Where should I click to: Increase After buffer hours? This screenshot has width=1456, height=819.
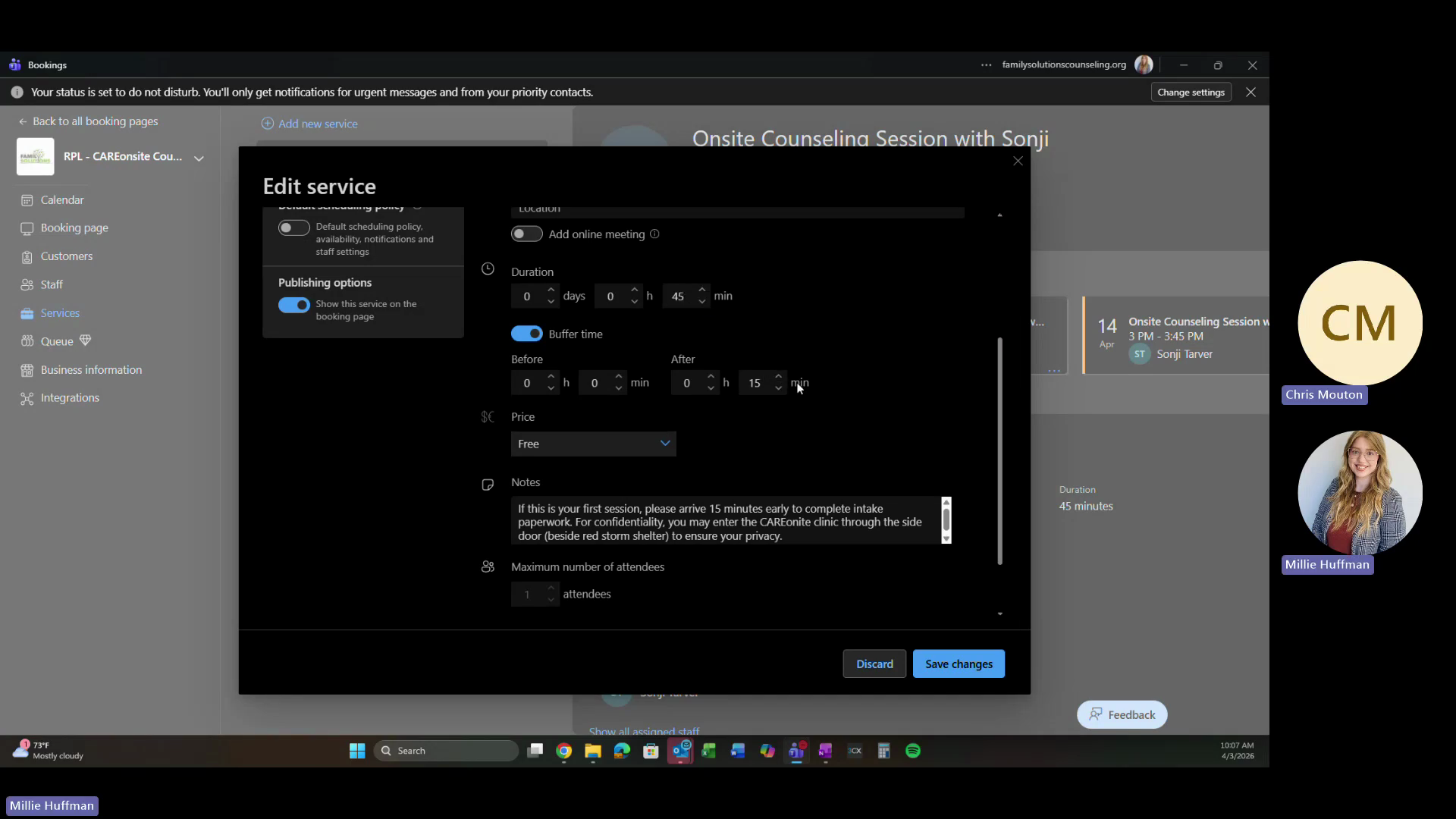711,377
